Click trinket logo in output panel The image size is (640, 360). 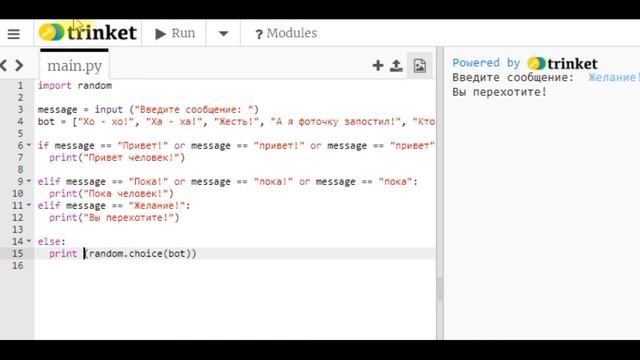562,64
